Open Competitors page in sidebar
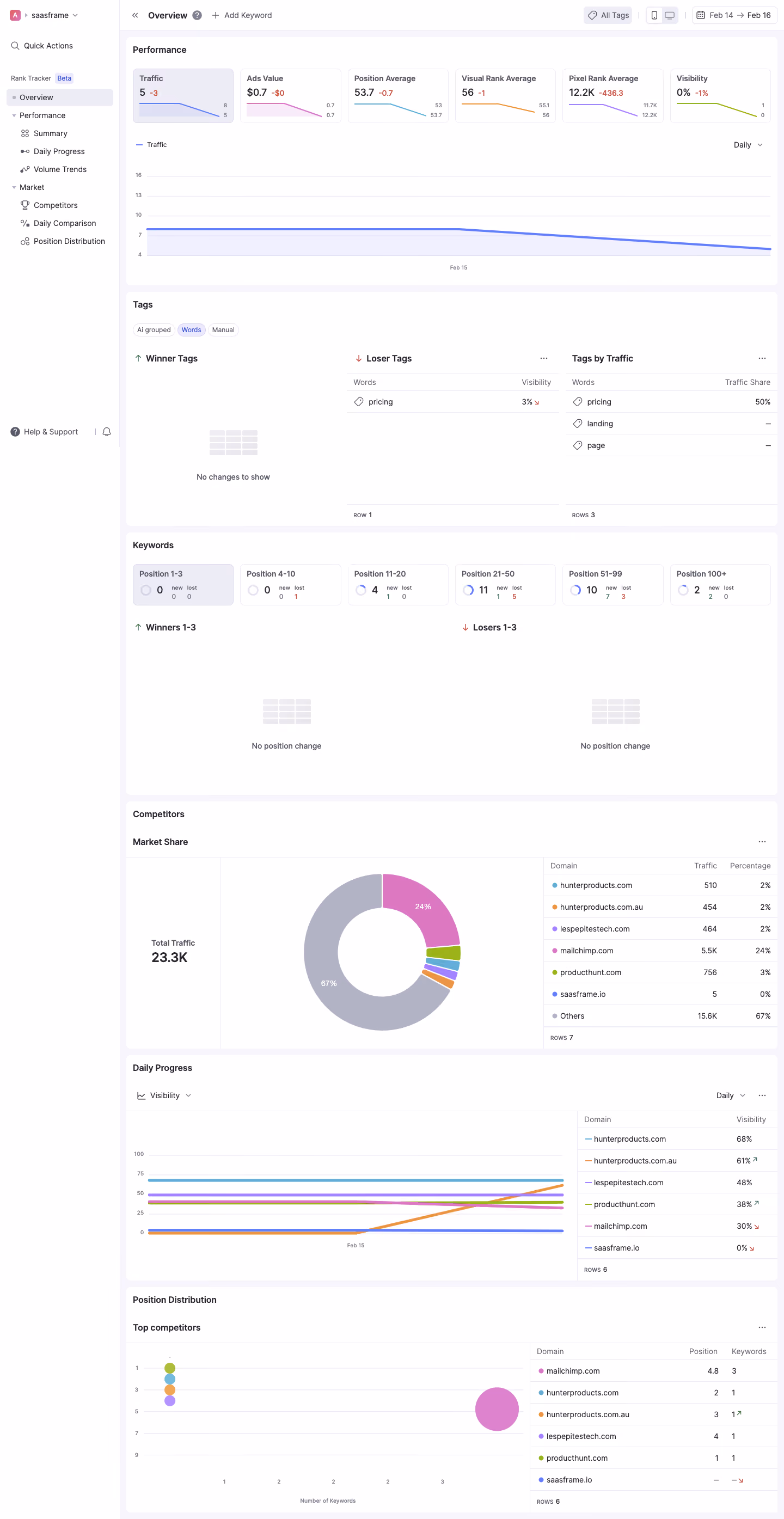 pos(59,205)
